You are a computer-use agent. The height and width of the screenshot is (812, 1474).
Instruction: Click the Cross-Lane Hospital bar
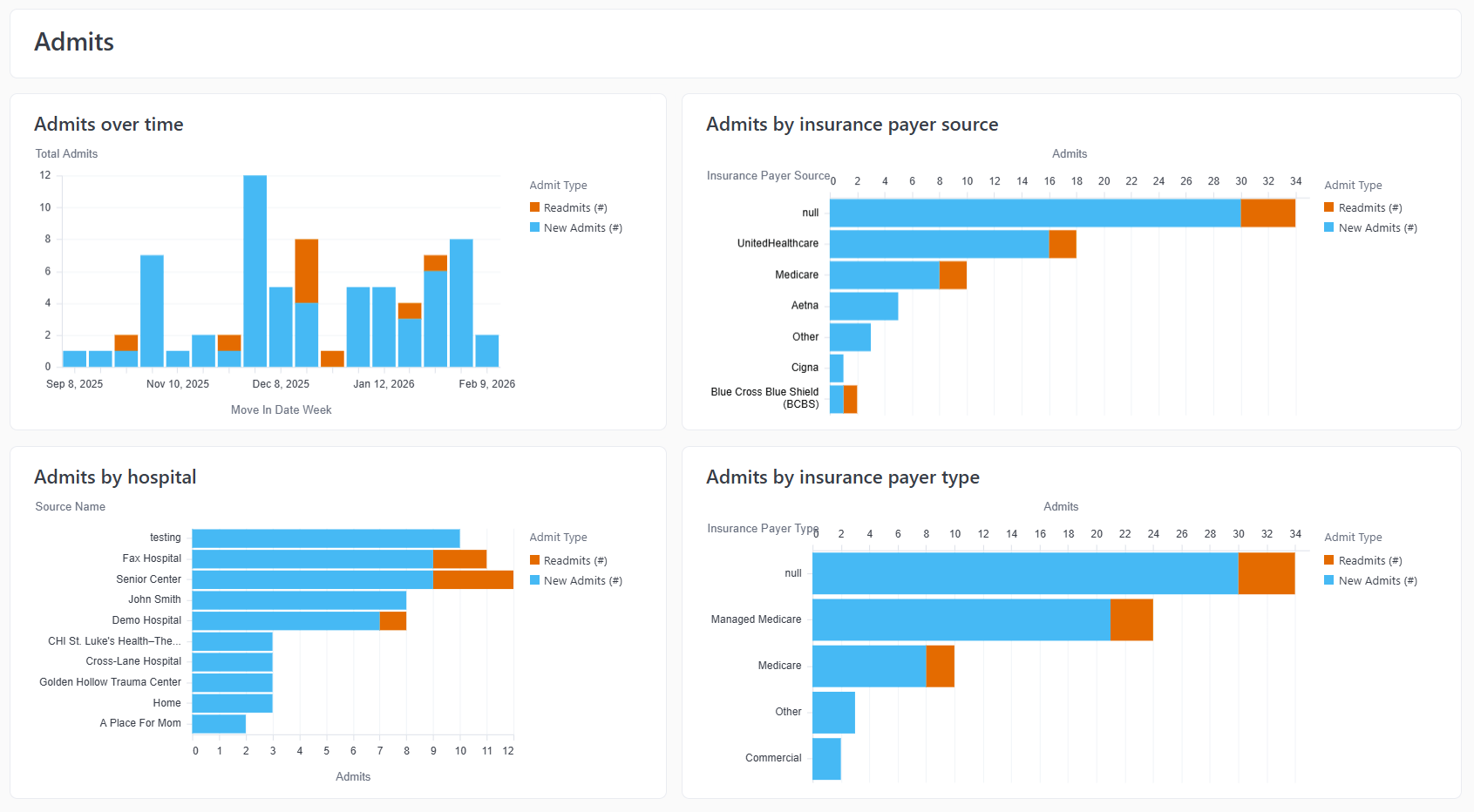(233, 662)
